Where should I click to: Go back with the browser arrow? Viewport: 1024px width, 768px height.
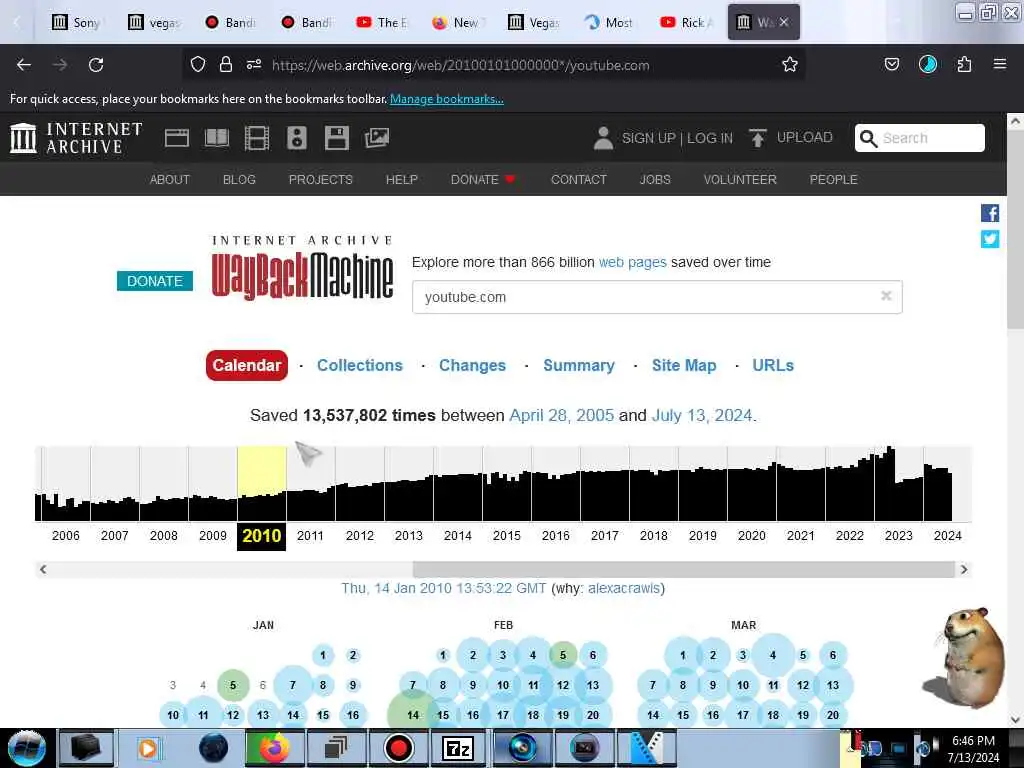coord(24,65)
